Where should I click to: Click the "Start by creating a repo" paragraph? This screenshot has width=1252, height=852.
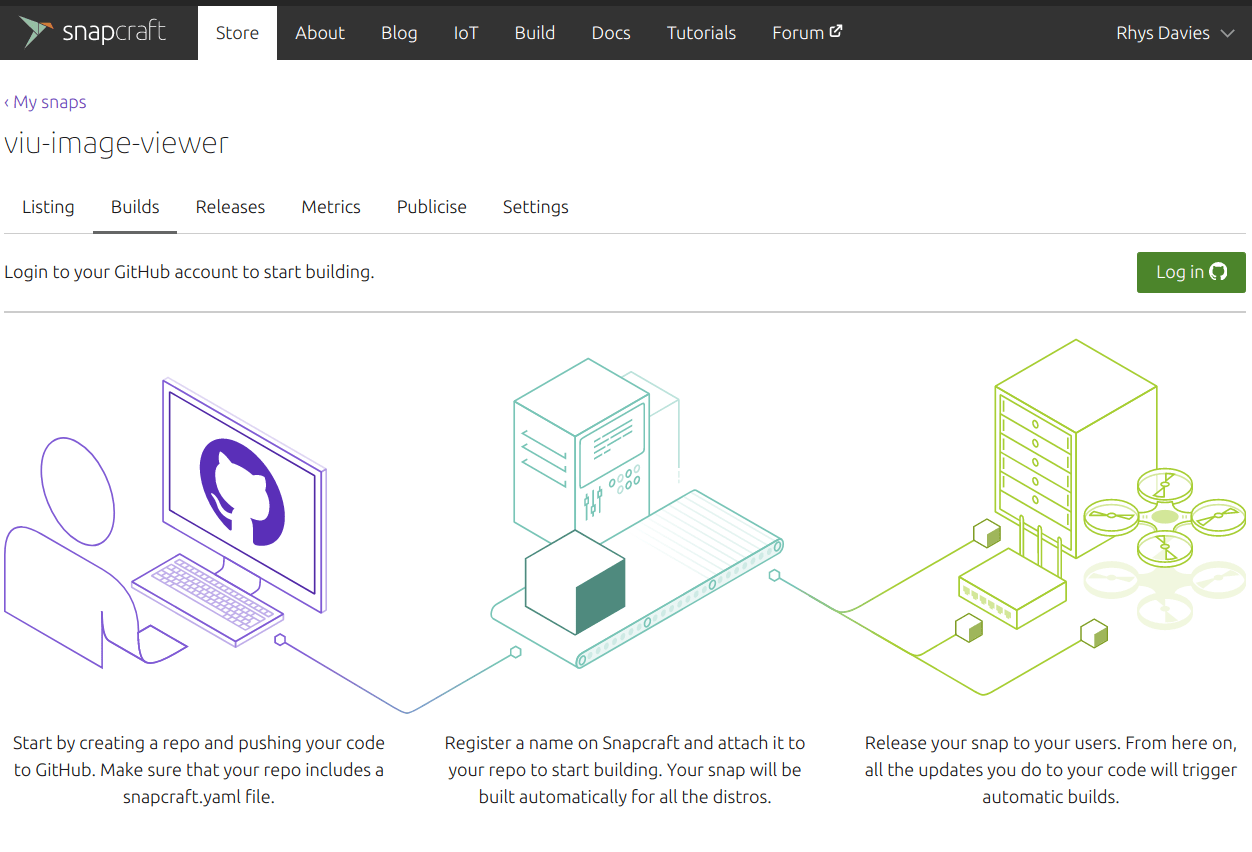point(198,771)
